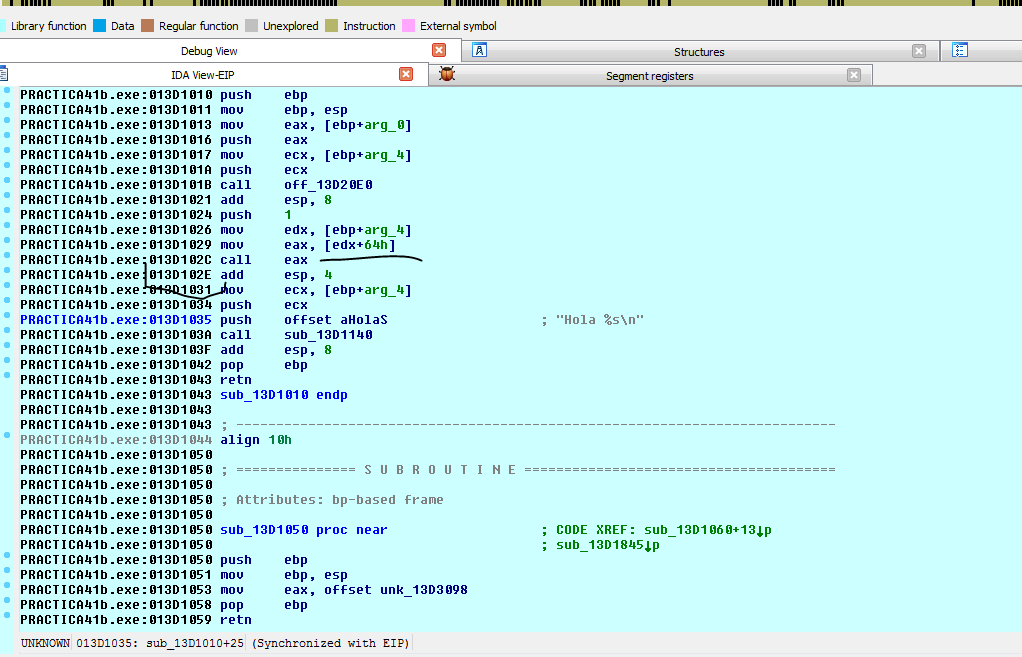
Task: Select the Debug View tab
Action: coord(209,51)
